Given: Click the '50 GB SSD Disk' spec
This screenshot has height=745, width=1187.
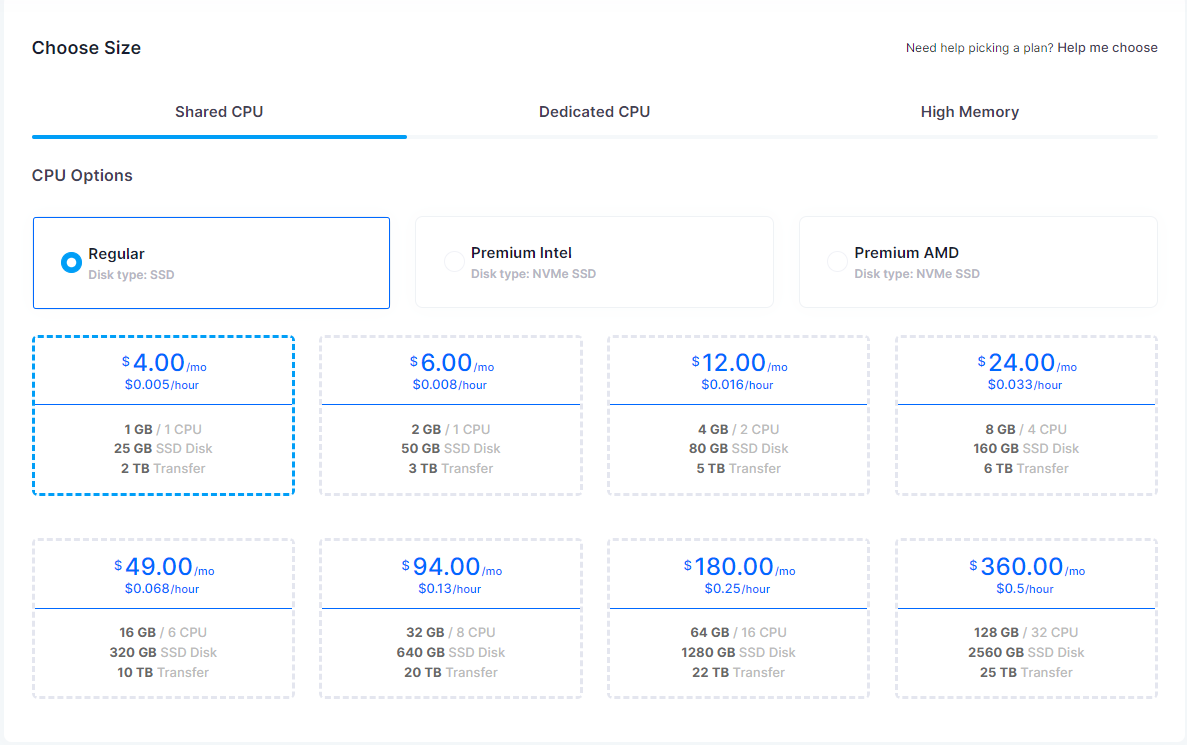Looking at the screenshot, I should click(451, 449).
